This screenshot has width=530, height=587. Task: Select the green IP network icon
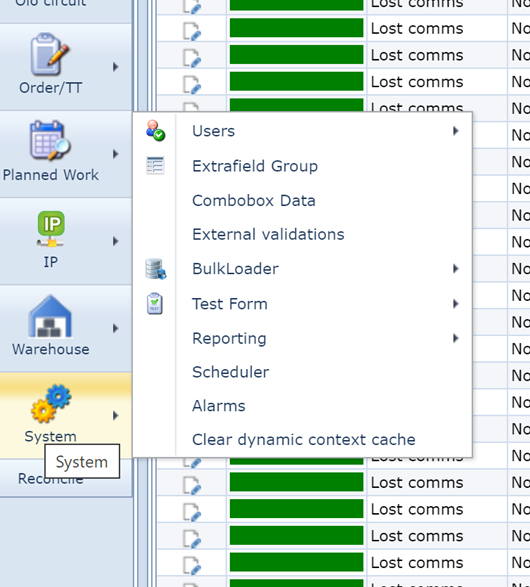[51, 229]
